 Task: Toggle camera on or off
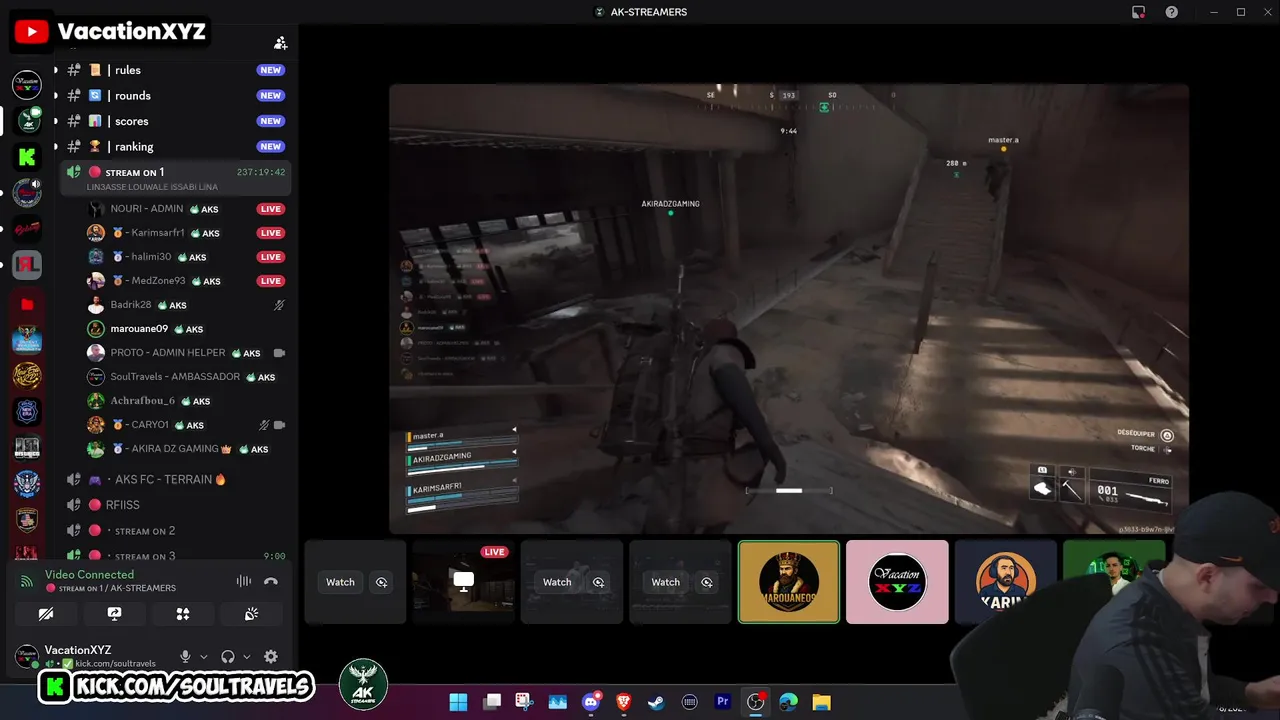coord(46,614)
